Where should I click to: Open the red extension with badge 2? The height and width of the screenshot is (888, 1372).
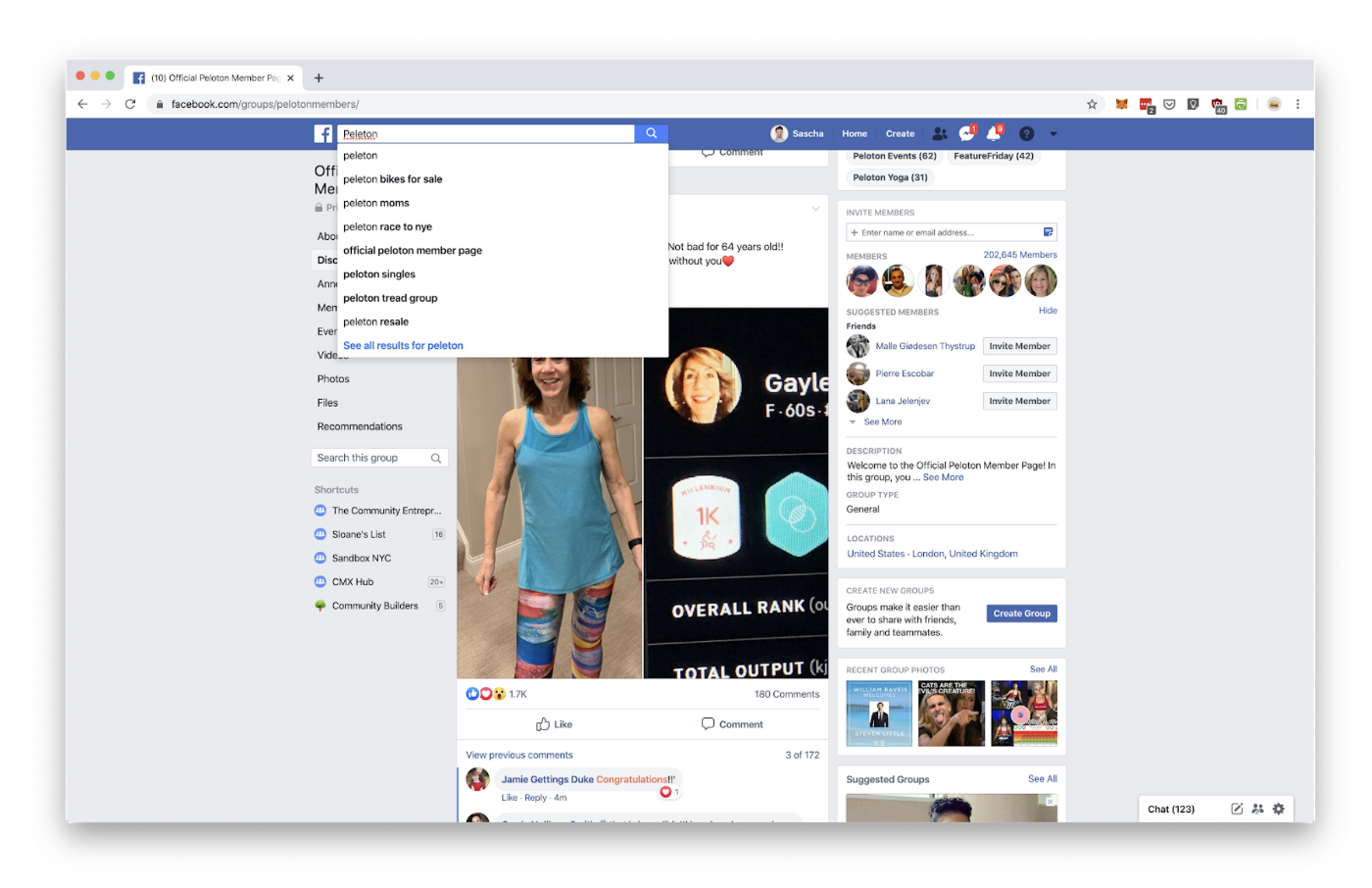[x=1147, y=105]
